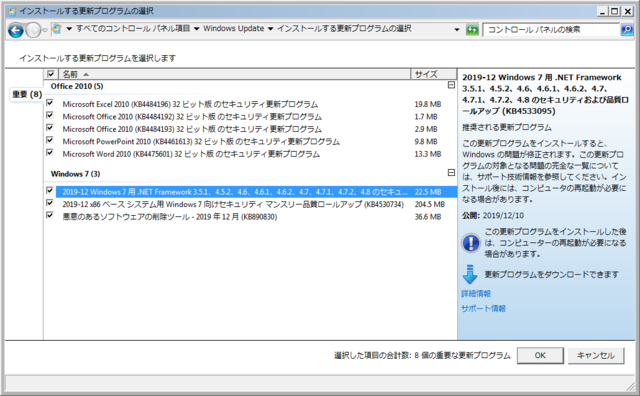This screenshot has height=396, width=640.
Task: Click the 19.8 MB size value
Action: (428, 105)
